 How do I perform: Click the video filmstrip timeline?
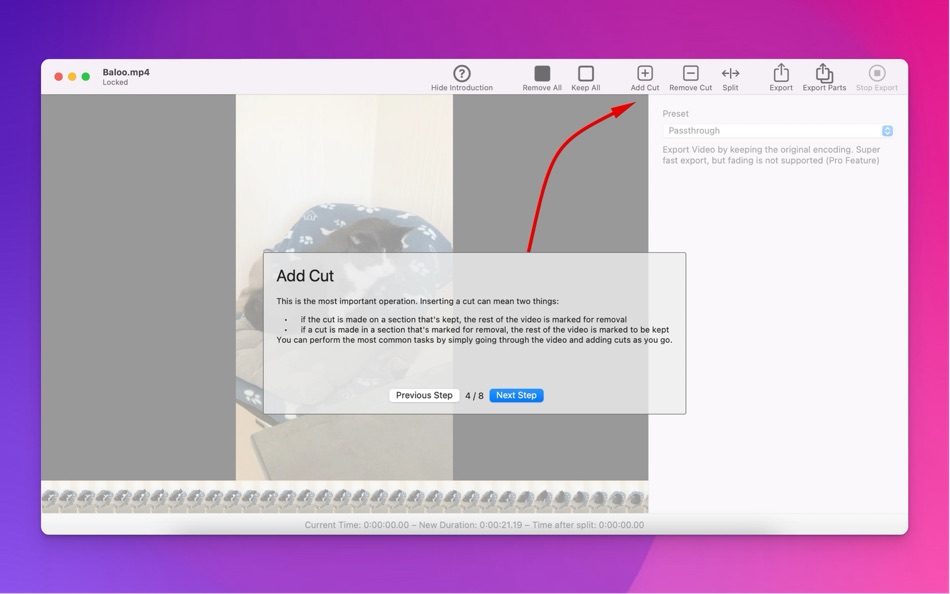pos(345,497)
